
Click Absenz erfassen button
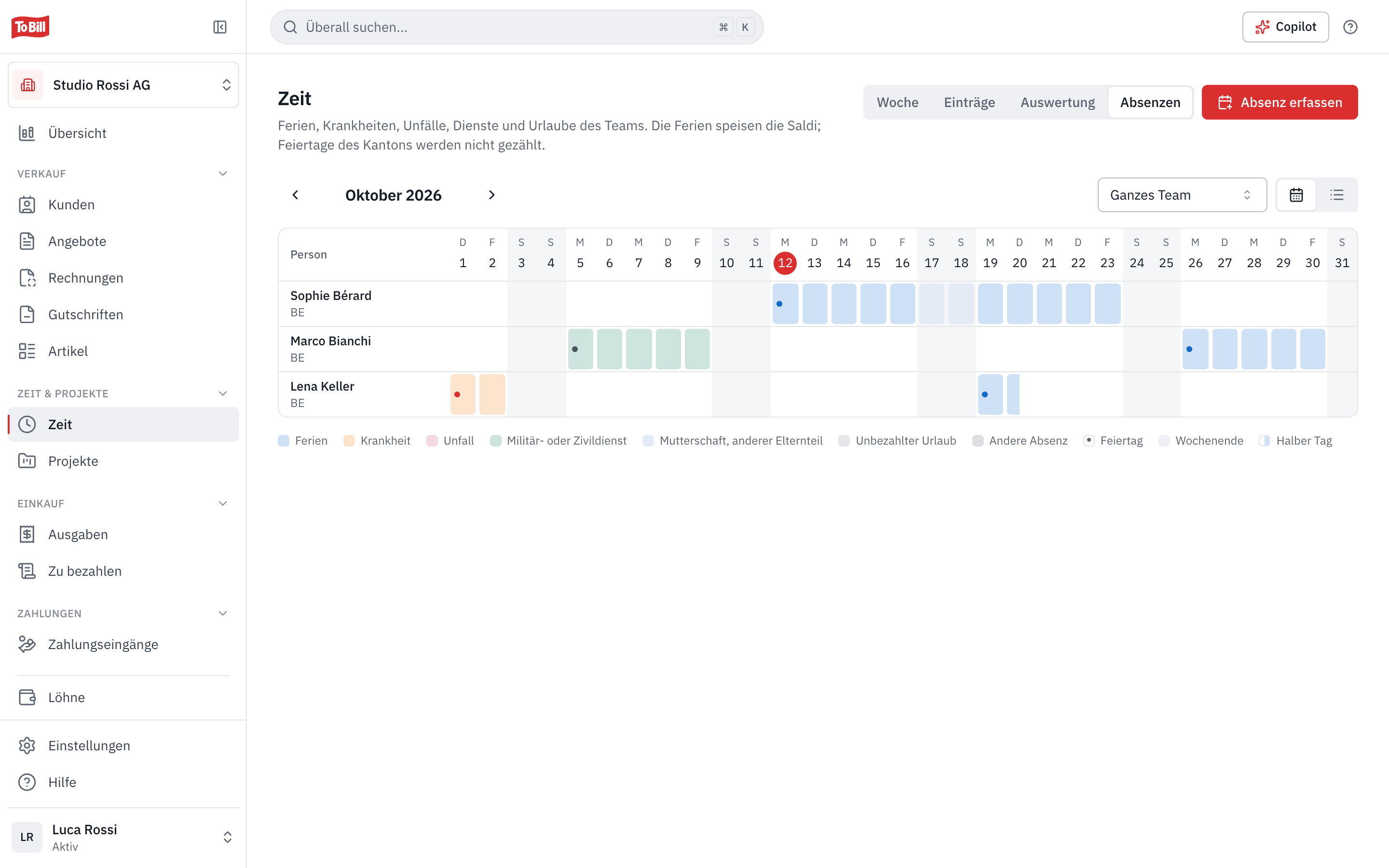tap(1280, 102)
